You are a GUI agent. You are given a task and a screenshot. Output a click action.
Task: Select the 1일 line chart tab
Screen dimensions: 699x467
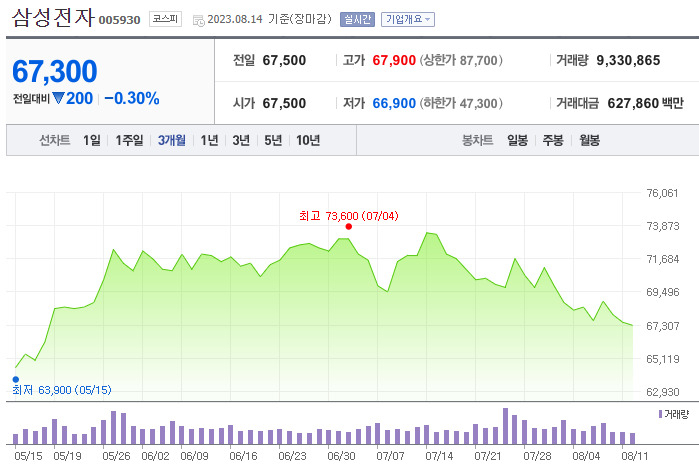[91, 140]
